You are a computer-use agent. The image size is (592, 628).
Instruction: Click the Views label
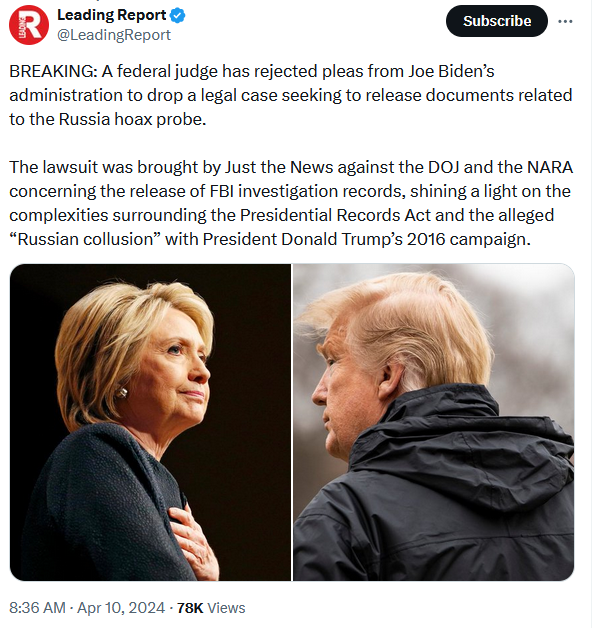pos(226,608)
